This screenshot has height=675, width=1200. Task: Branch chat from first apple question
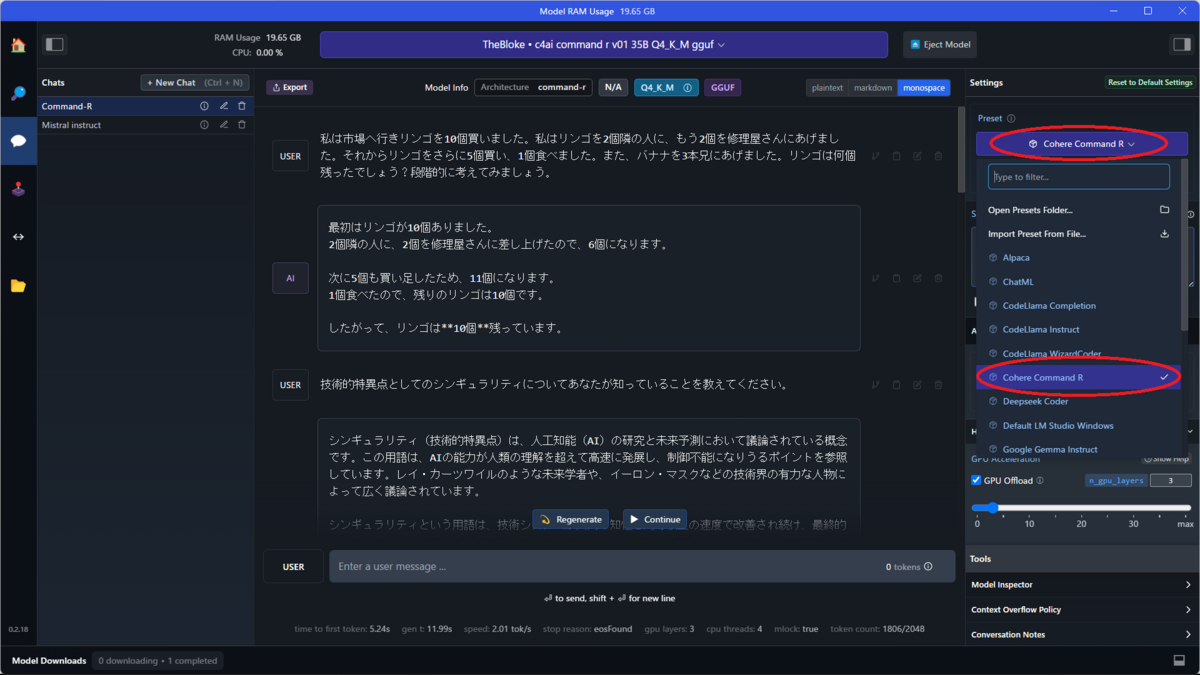[x=875, y=156]
